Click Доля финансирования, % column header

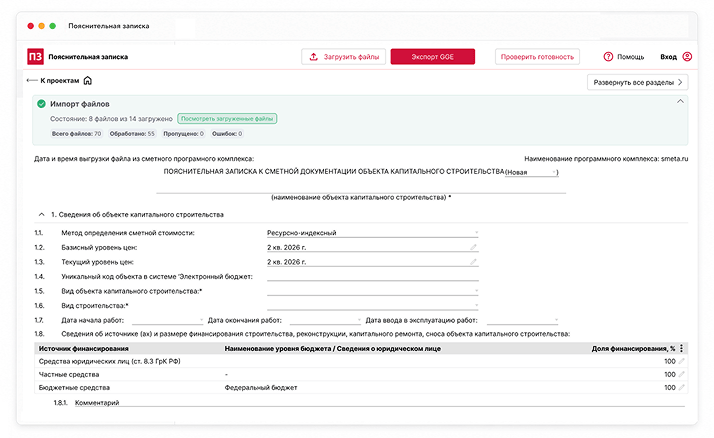click(633, 348)
